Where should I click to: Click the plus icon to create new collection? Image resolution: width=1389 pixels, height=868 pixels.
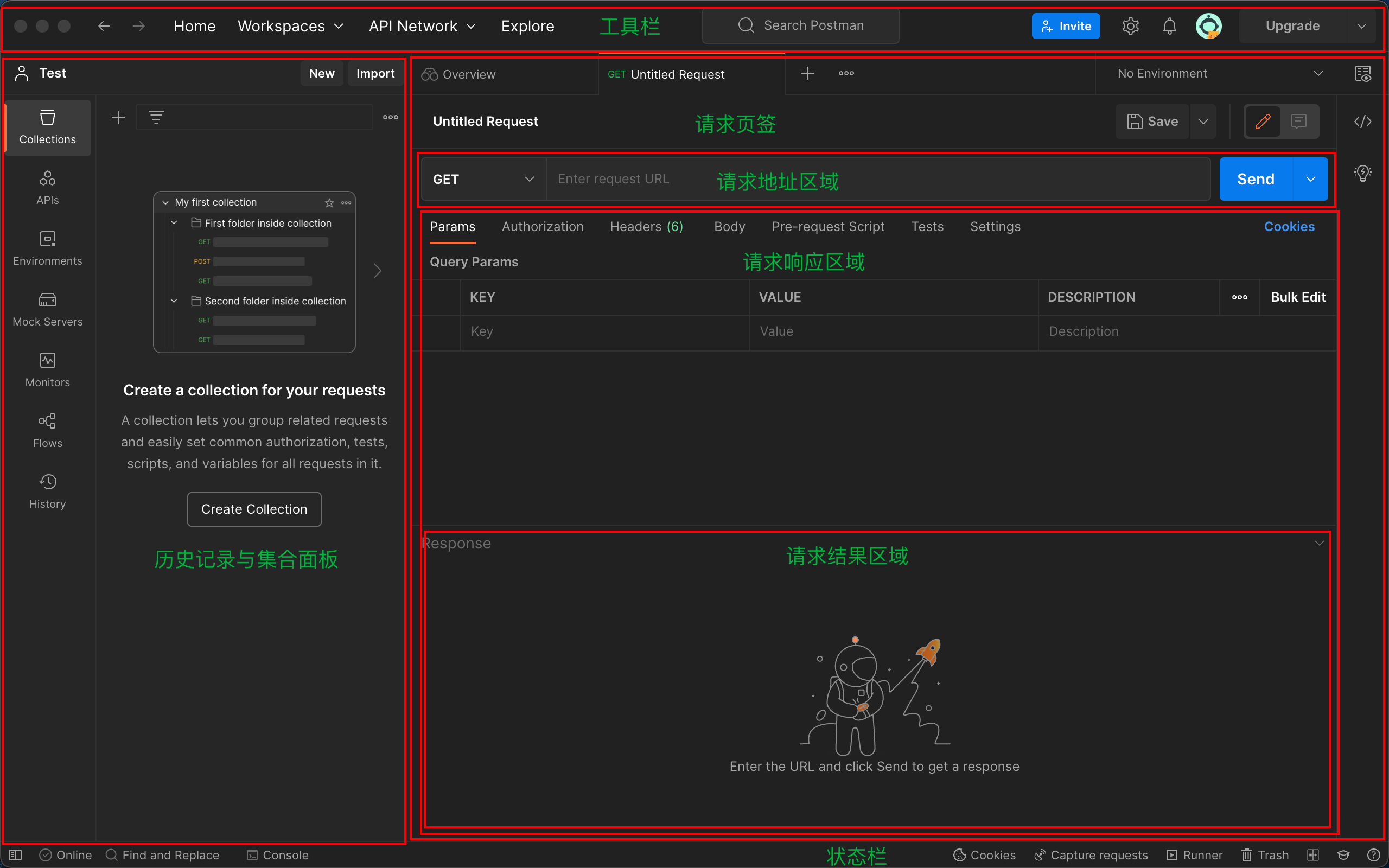click(x=118, y=117)
